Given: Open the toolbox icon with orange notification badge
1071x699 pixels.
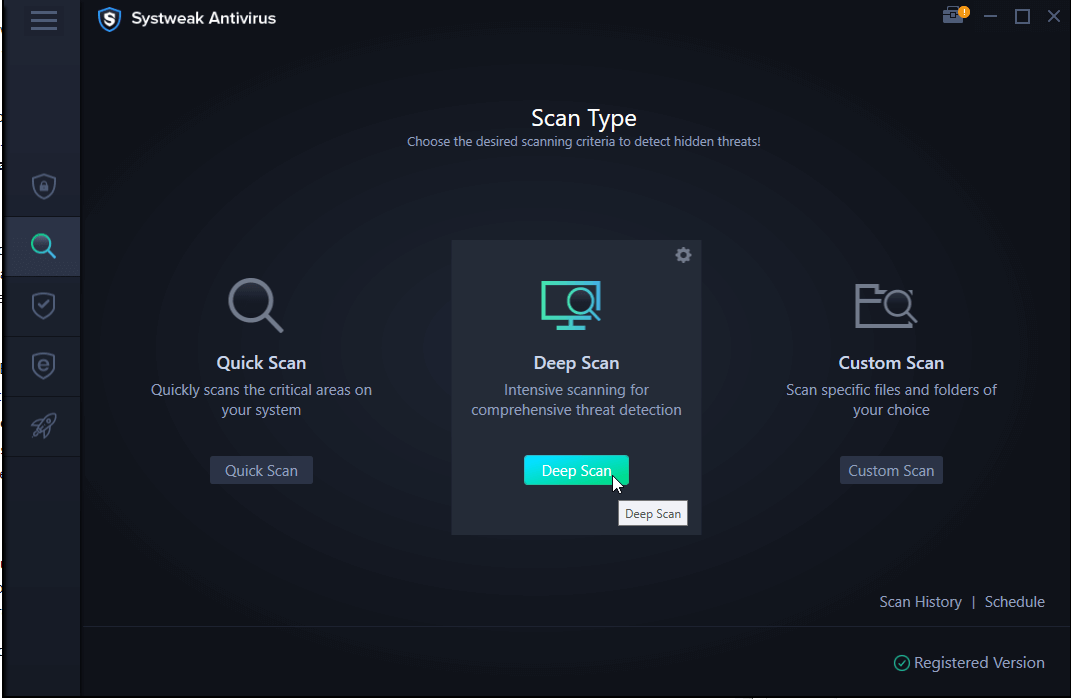Looking at the screenshot, I should point(953,16).
